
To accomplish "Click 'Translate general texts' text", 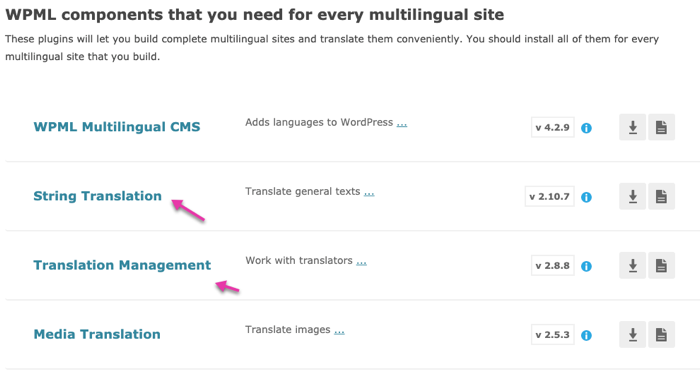I will (303, 191).
